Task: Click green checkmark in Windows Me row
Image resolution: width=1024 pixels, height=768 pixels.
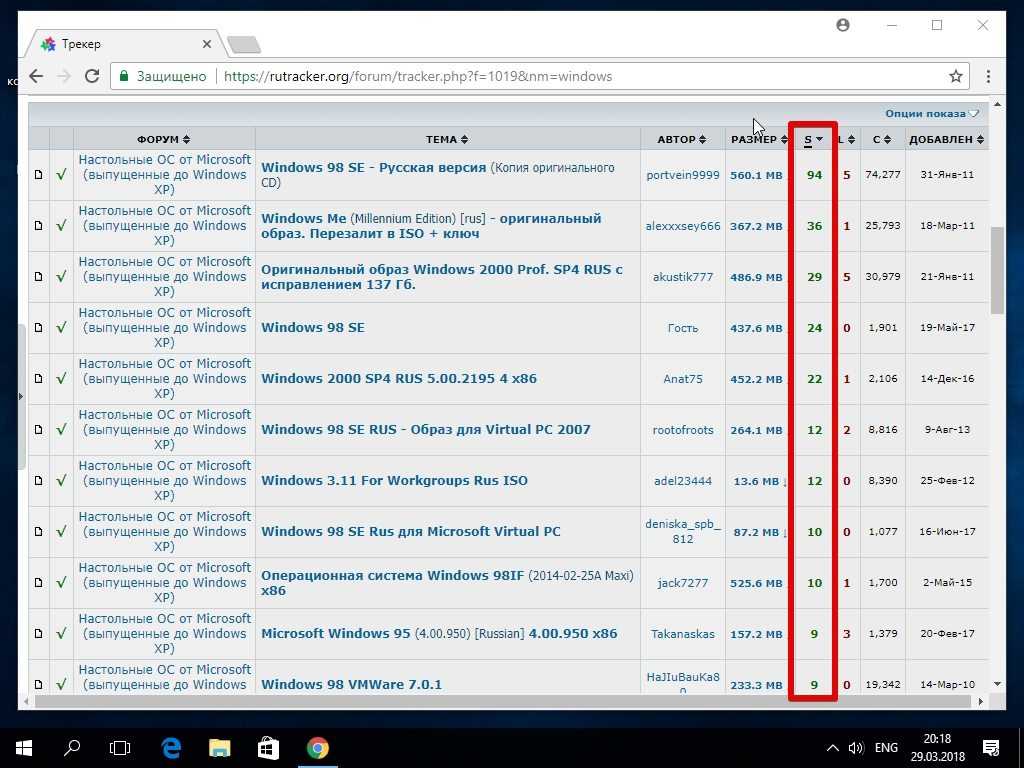Action: [x=61, y=226]
